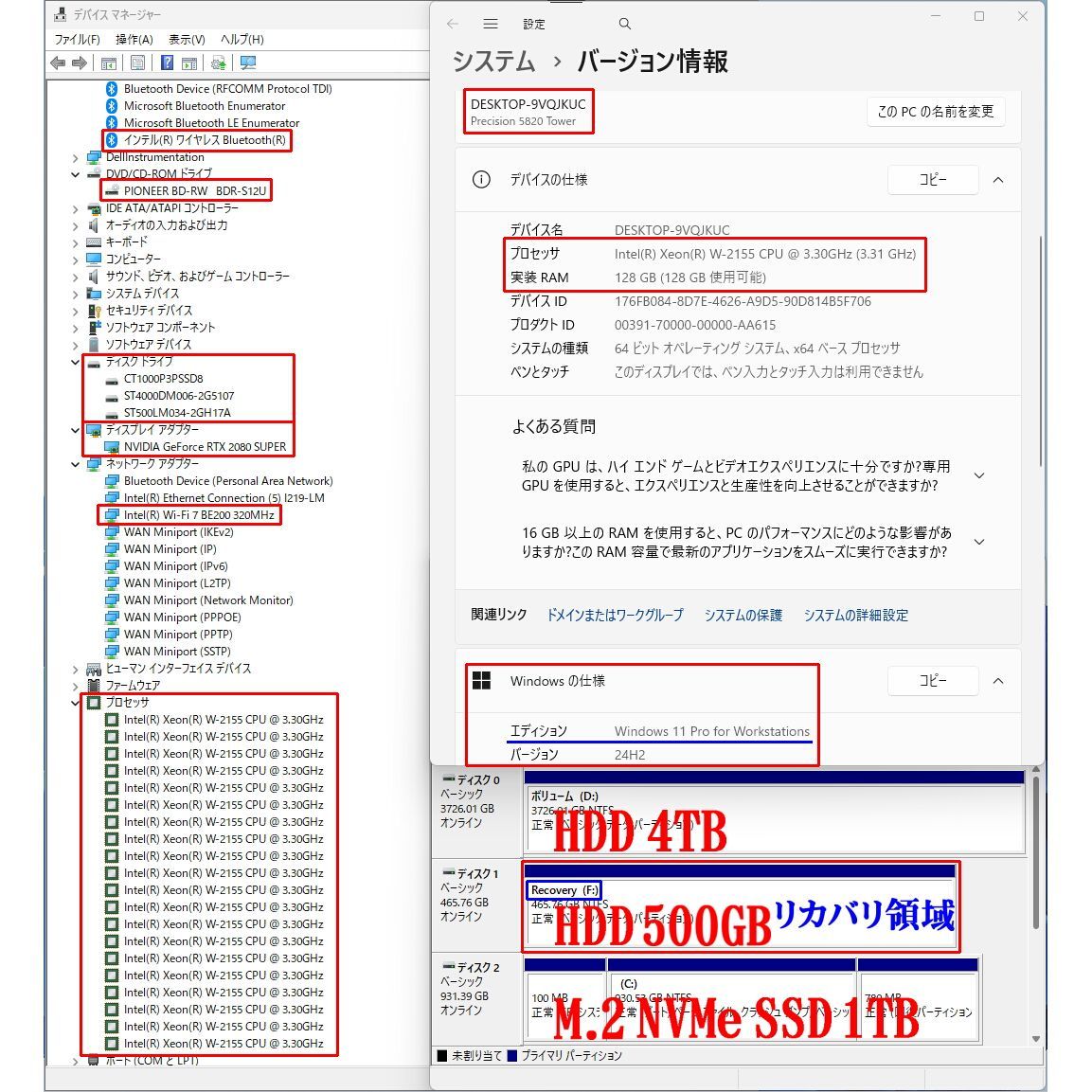The width and height of the screenshot is (1092, 1092).
Task: Expand the キーボード device category
Action: 76,242
